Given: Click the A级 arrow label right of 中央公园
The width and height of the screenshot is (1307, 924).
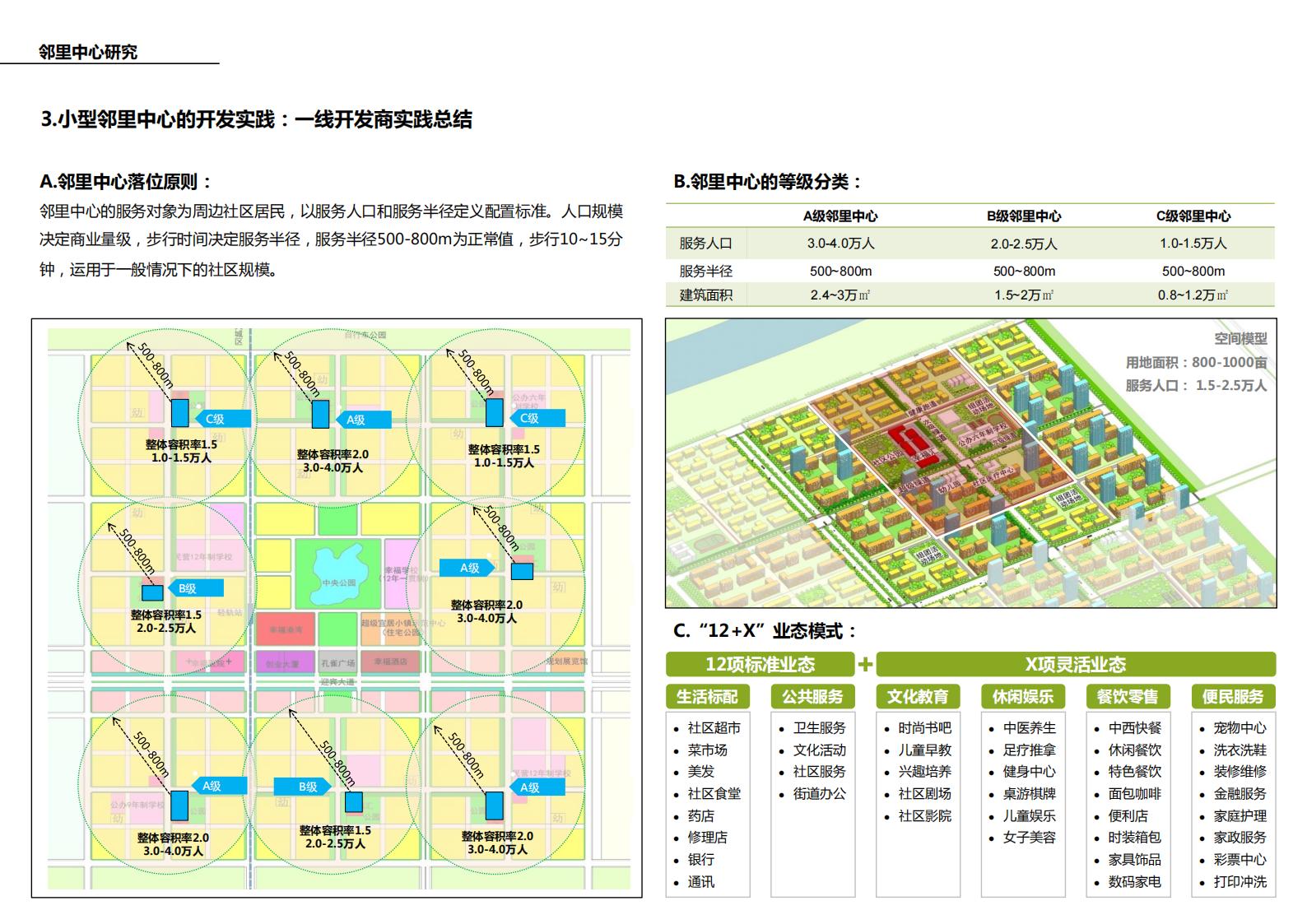Looking at the screenshot, I should point(467,568).
